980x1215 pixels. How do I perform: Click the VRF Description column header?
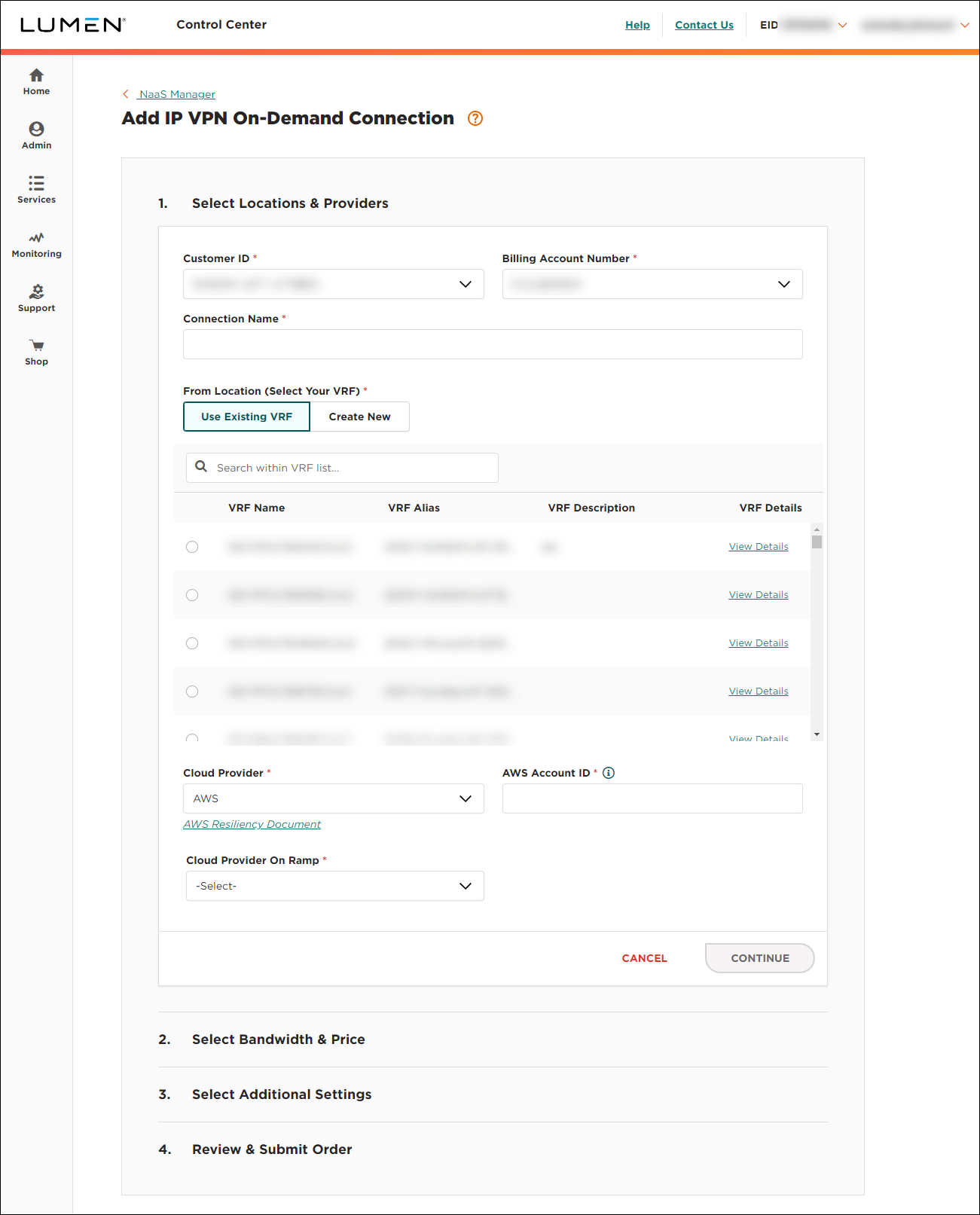[x=591, y=508]
